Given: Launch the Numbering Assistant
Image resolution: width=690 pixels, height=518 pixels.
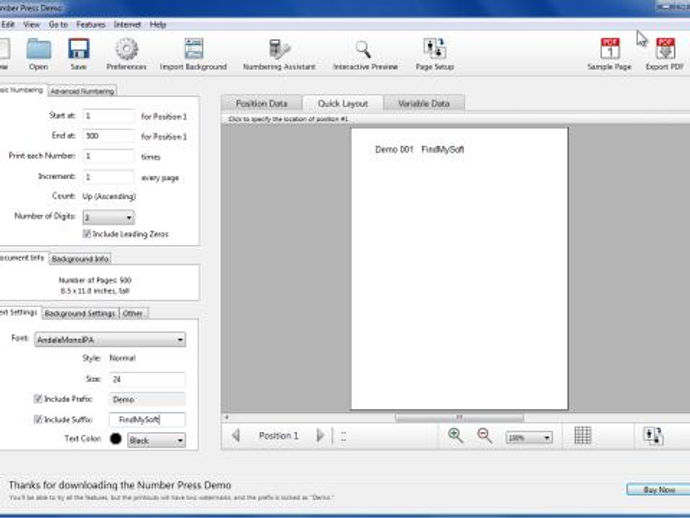Looking at the screenshot, I should pos(279,49).
